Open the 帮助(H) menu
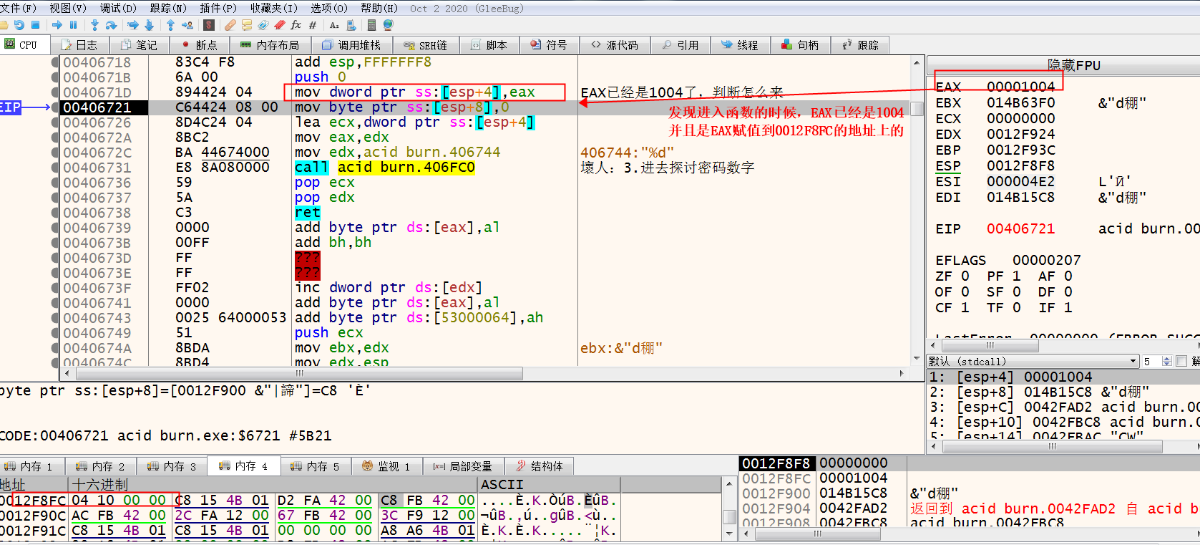 point(380,7)
